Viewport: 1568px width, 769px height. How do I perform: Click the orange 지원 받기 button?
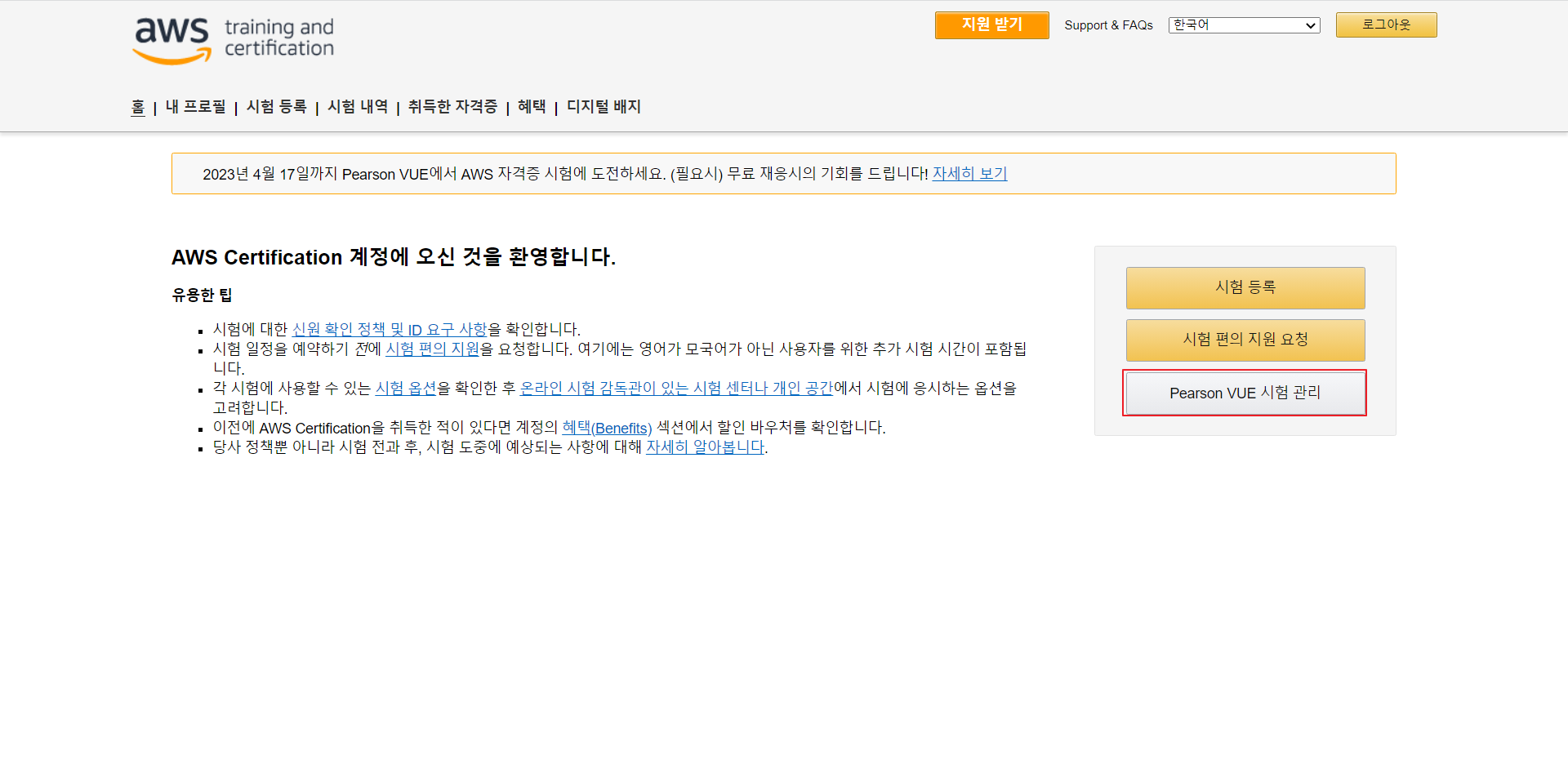991,25
